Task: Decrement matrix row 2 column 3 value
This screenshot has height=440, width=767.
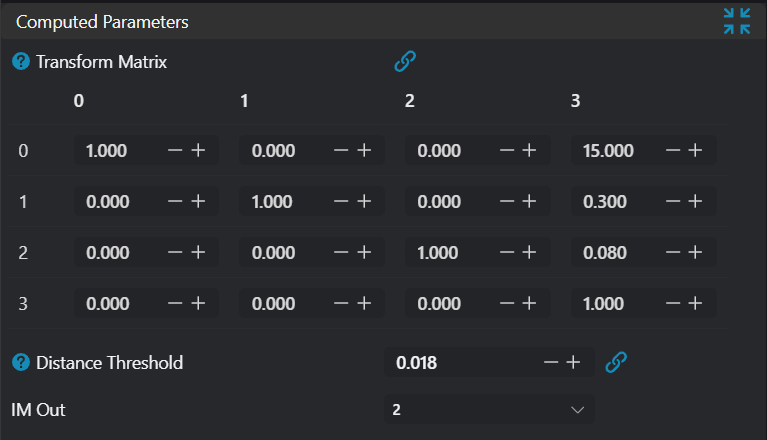Action: [x=673, y=253]
